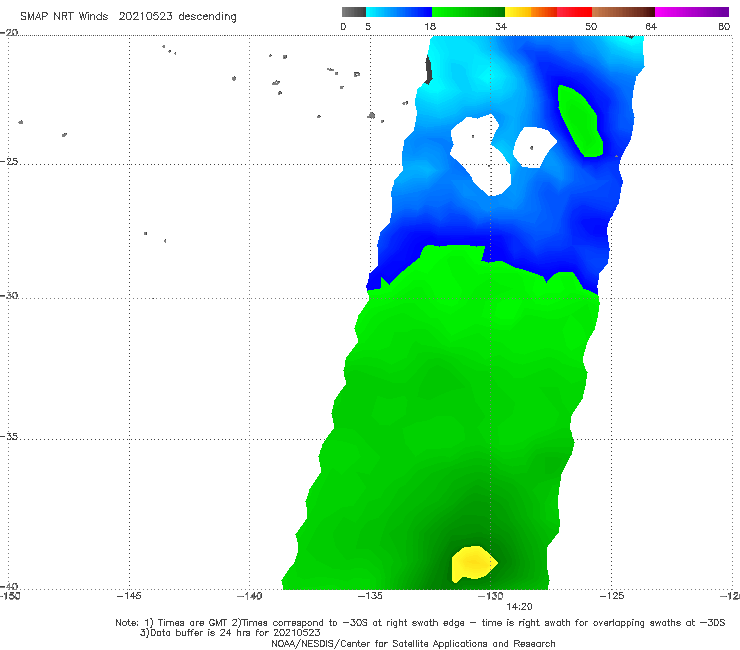Click the longitude label -130

[x=491, y=596]
